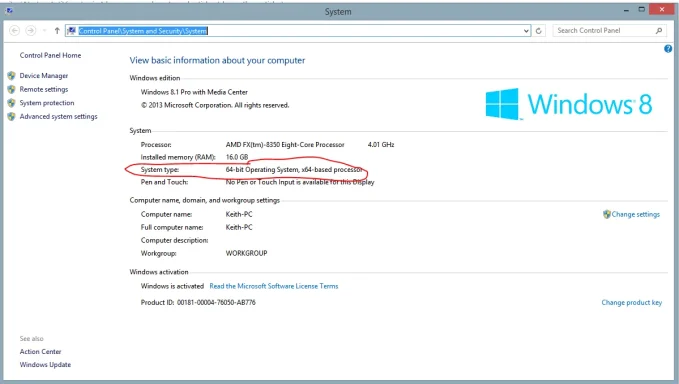Screen dimensions: 679x384
Task: Click the No Pen or Touch Input text
Action: point(300,182)
